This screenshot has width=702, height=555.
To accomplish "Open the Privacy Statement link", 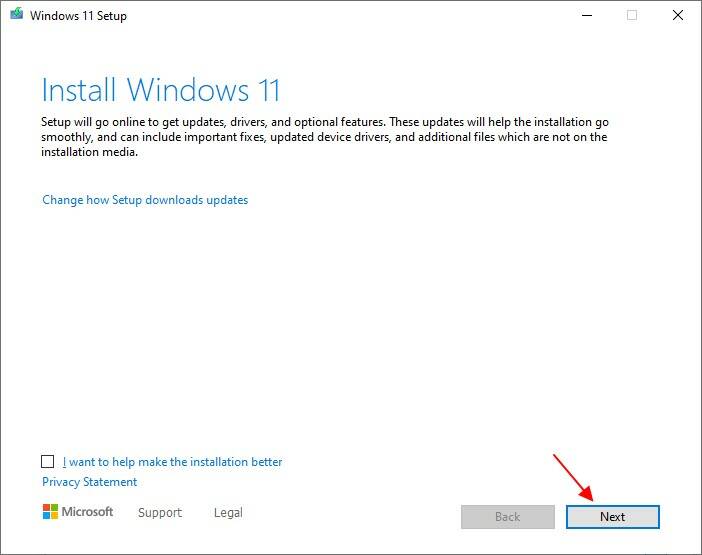I will click(x=90, y=482).
